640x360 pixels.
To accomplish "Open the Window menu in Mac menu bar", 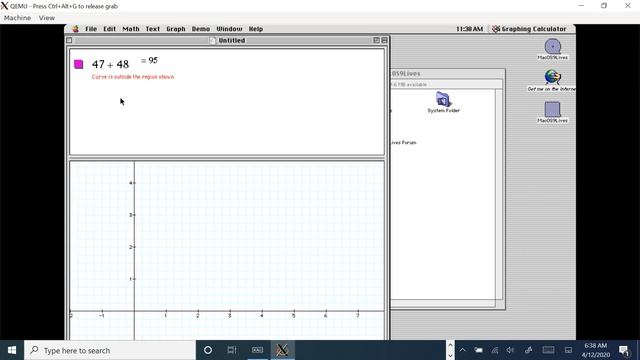I will (229, 29).
